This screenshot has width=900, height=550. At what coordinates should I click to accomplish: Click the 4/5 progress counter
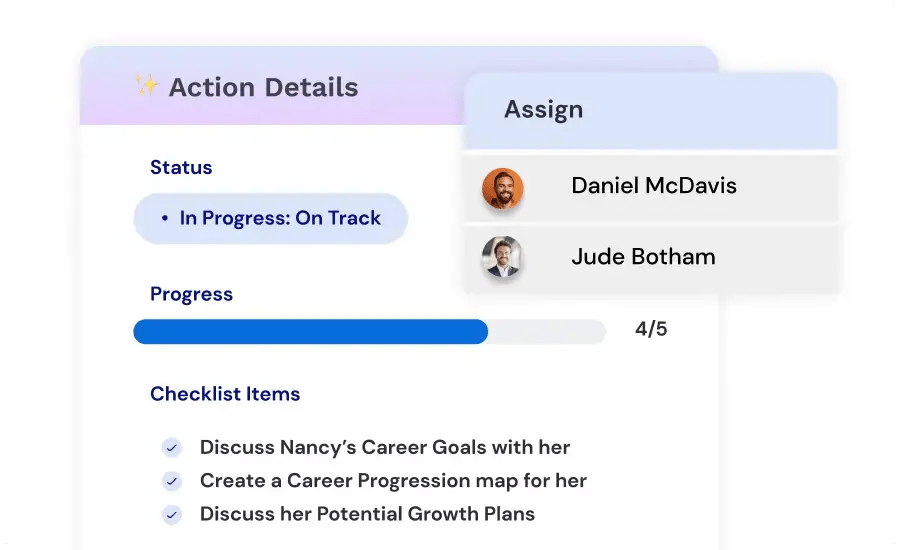(x=651, y=329)
